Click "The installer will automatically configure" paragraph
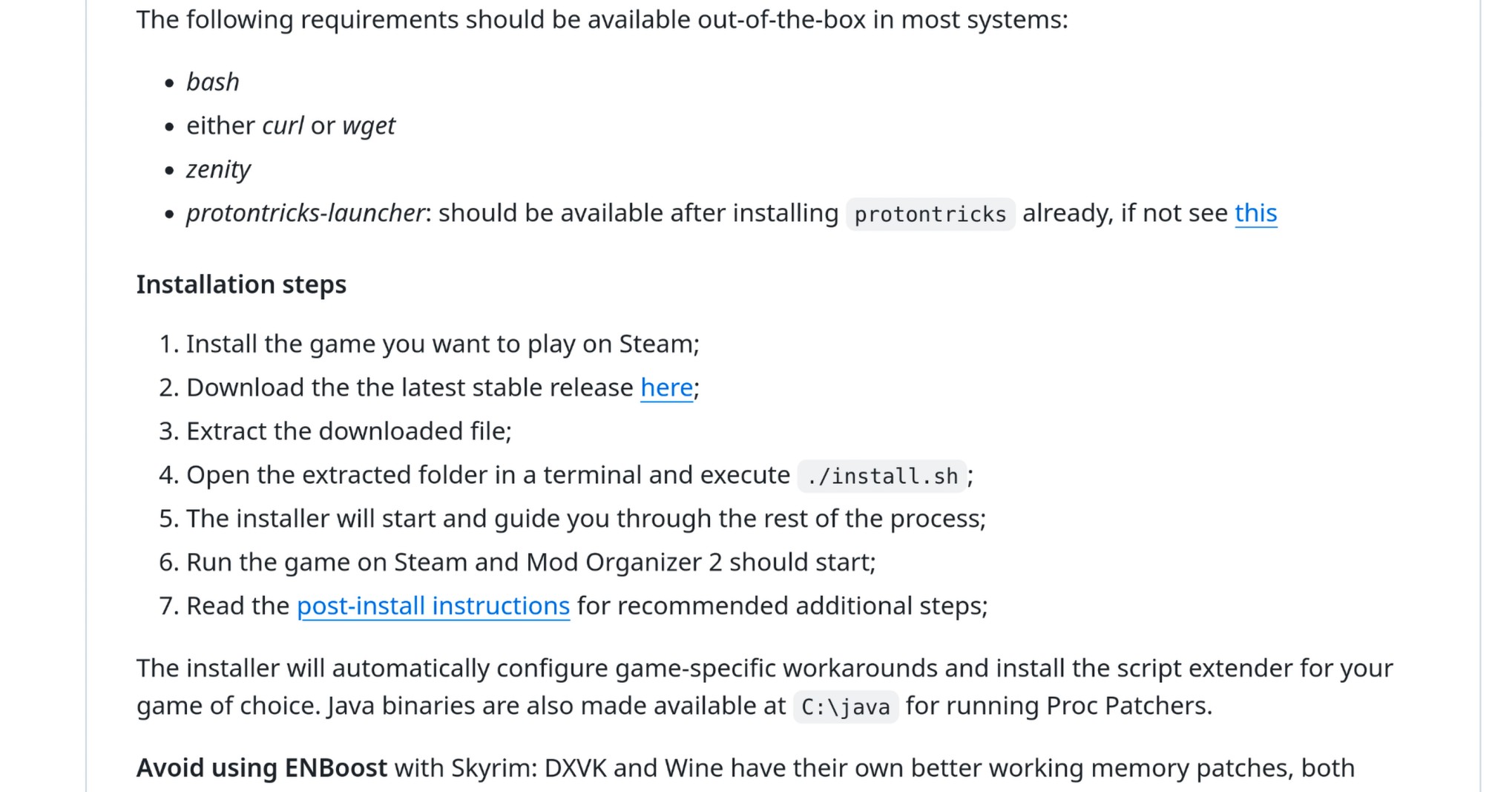The width and height of the screenshot is (1512, 792). (x=764, y=669)
